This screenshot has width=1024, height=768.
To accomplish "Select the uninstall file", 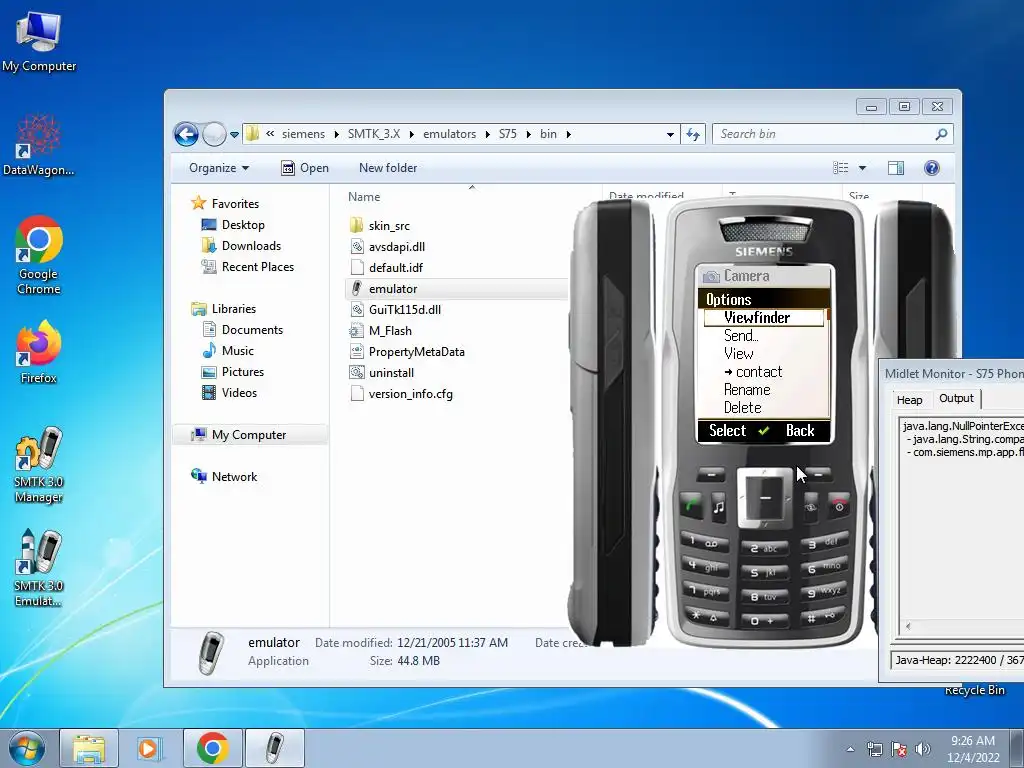I will 381,373.
